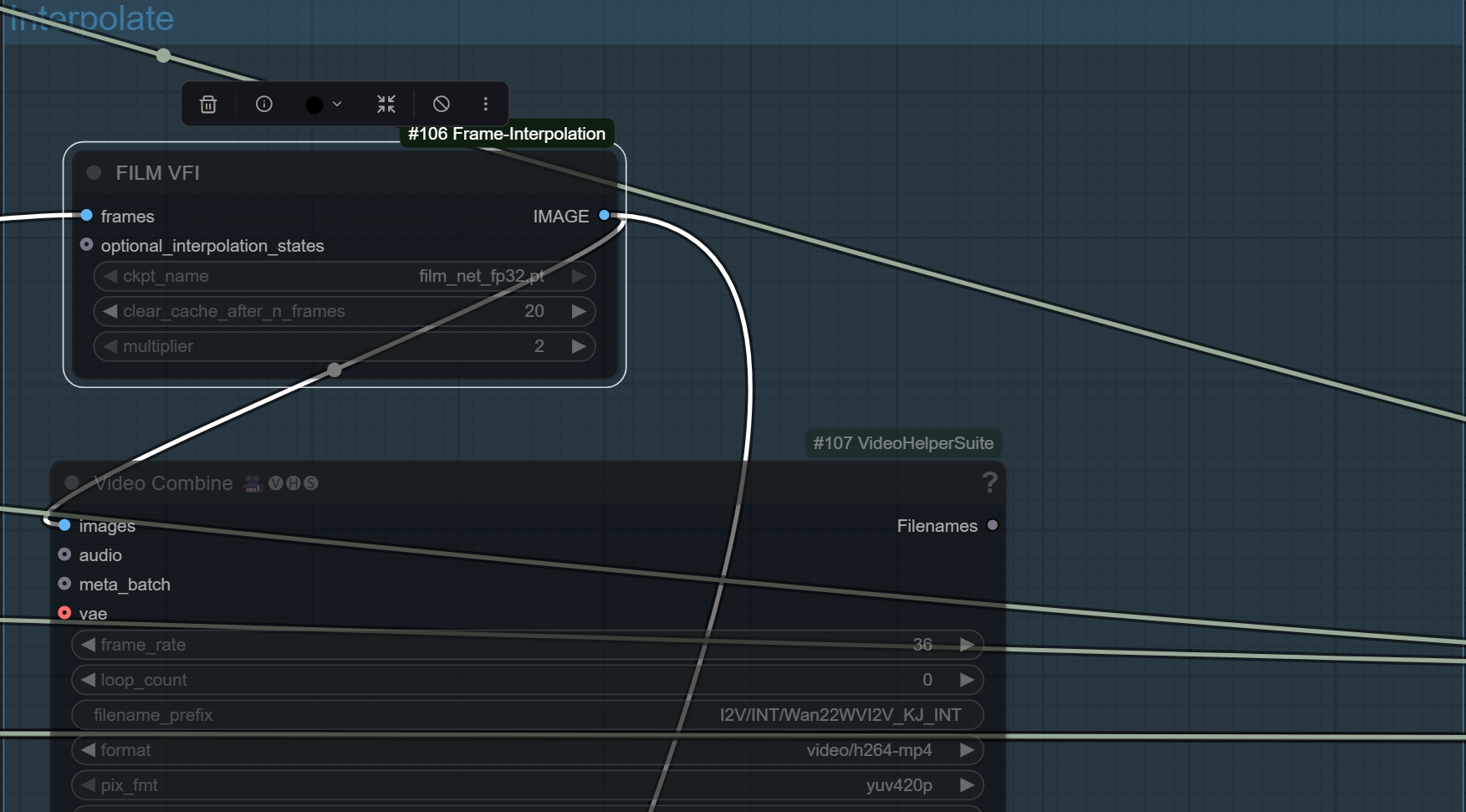Viewport: 1466px width, 812px height.
Task: Decrease the loop_count value
Action: pos(89,680)
